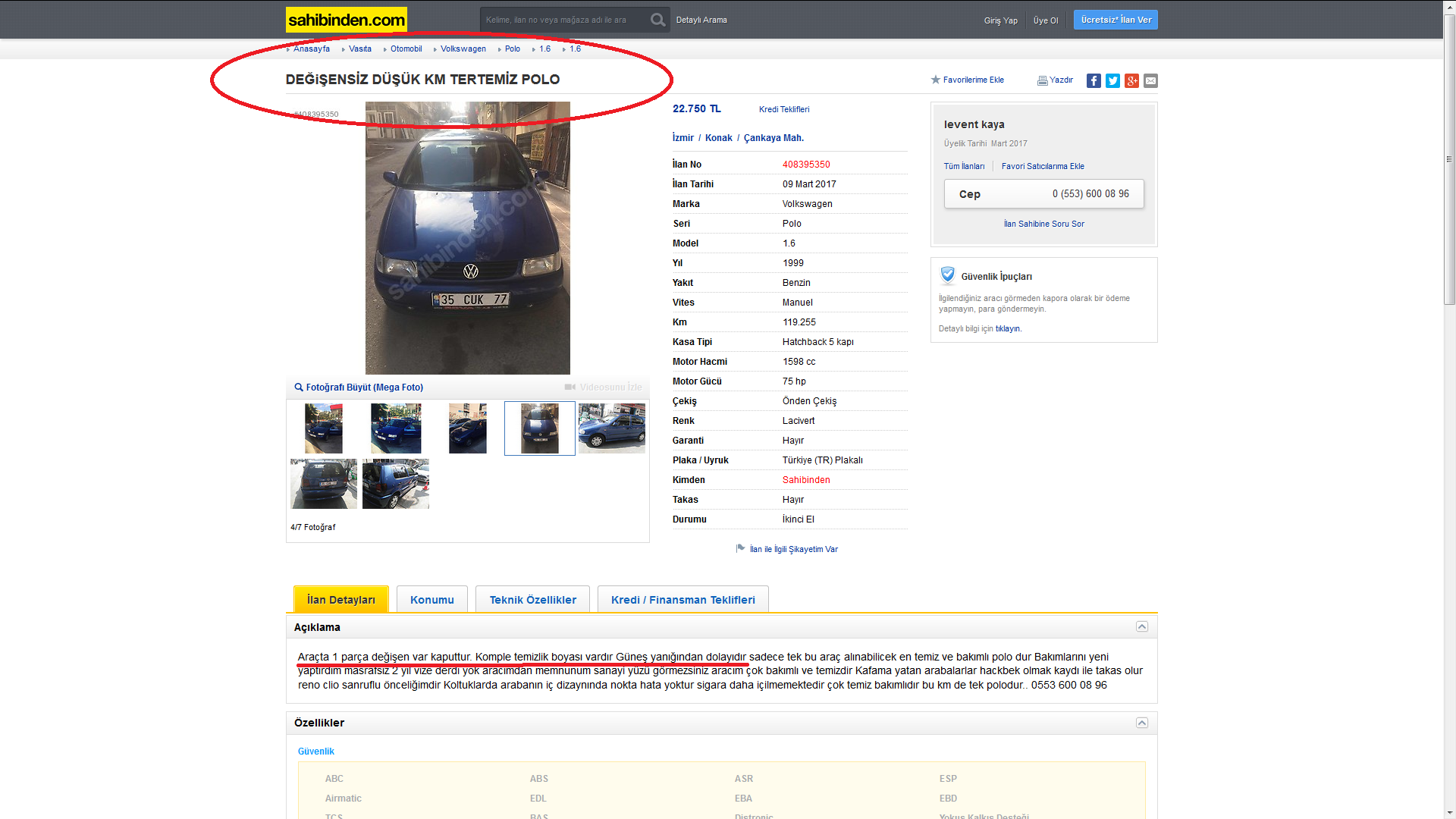Open Otomobil breadcrumb link
1456x819 pixels.
pos(406,49)
